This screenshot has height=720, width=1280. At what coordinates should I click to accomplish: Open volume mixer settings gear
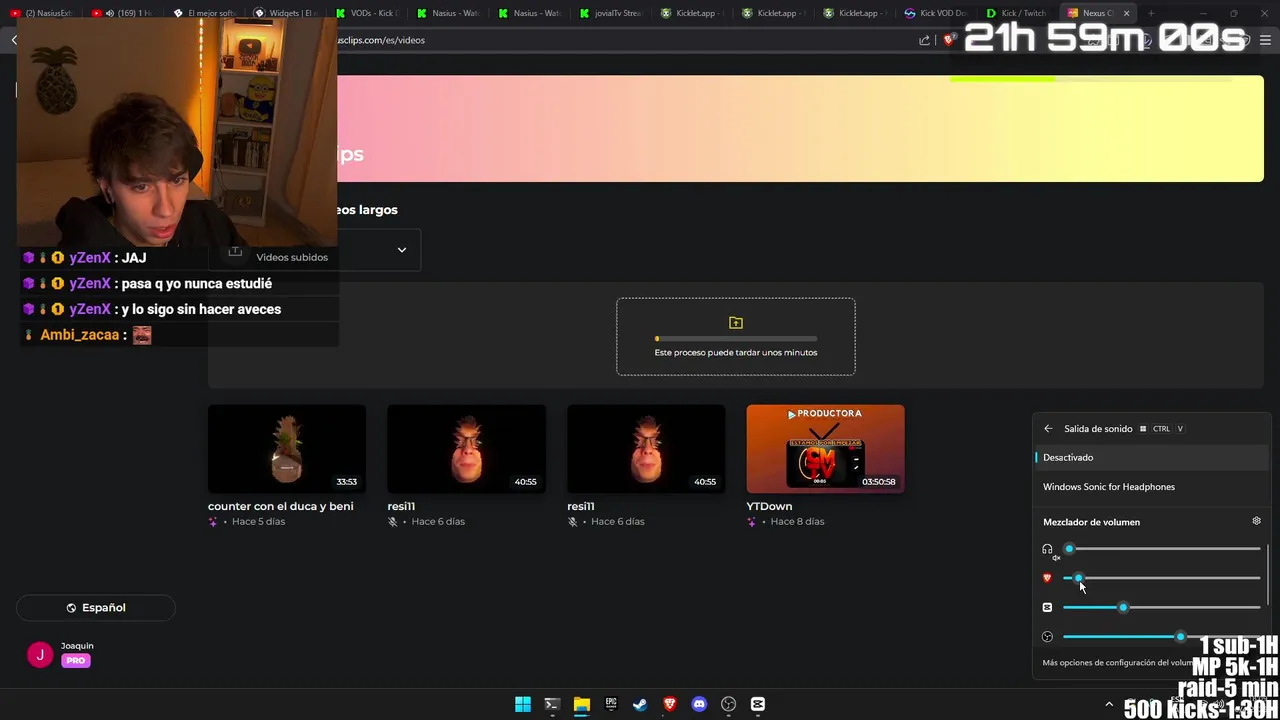[1257, 521]
